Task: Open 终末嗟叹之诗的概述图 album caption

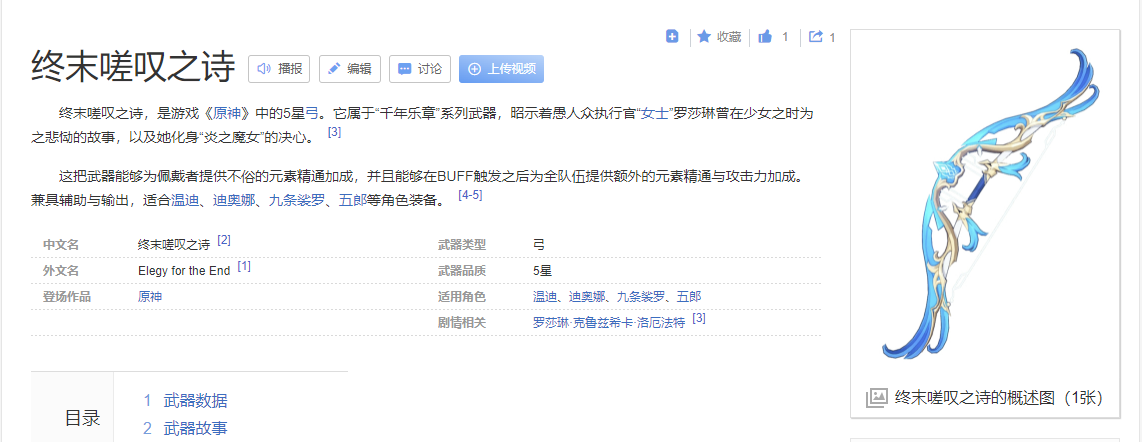Action: 999,398
